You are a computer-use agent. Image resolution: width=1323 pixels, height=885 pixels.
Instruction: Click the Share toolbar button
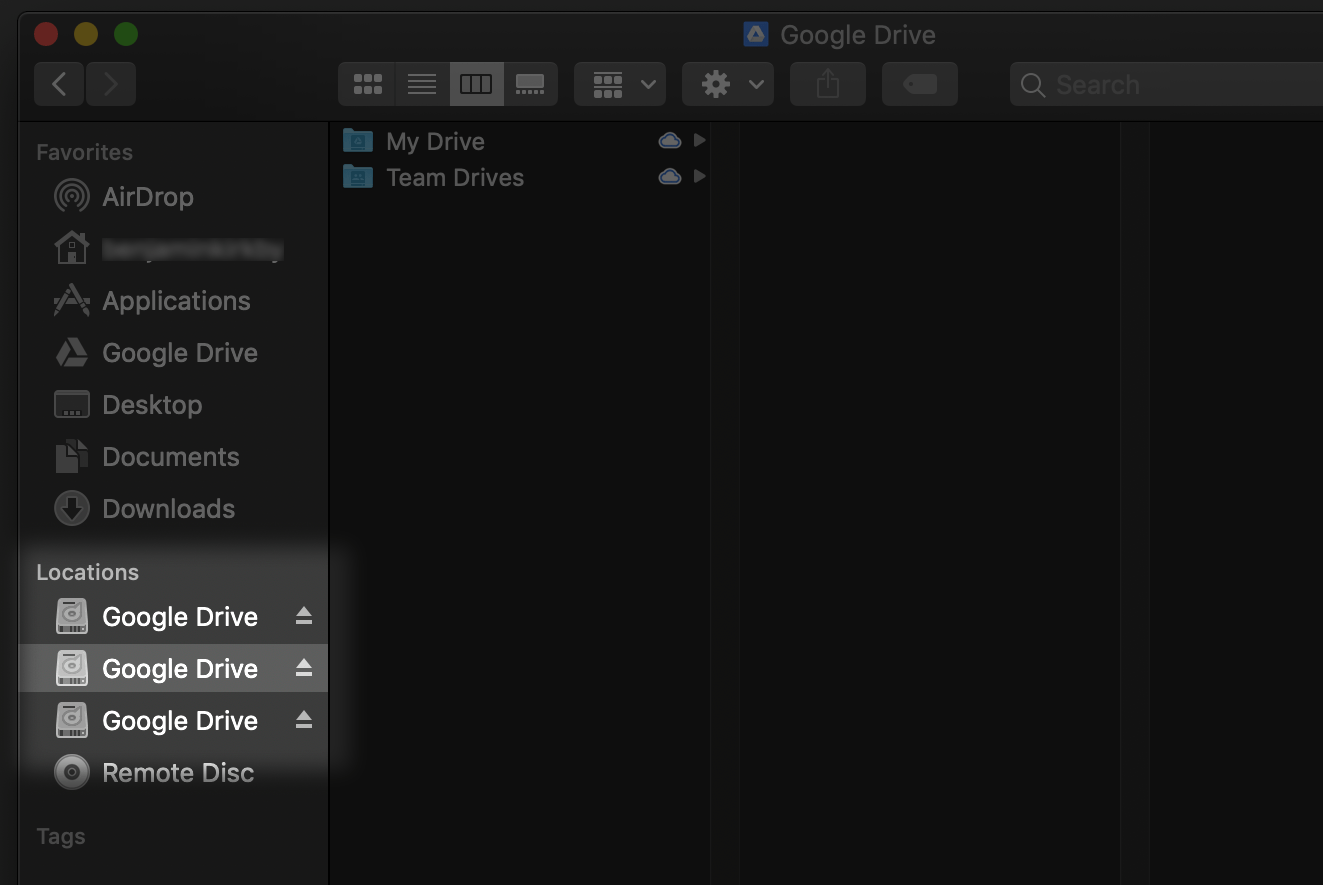tap(828, 85)
